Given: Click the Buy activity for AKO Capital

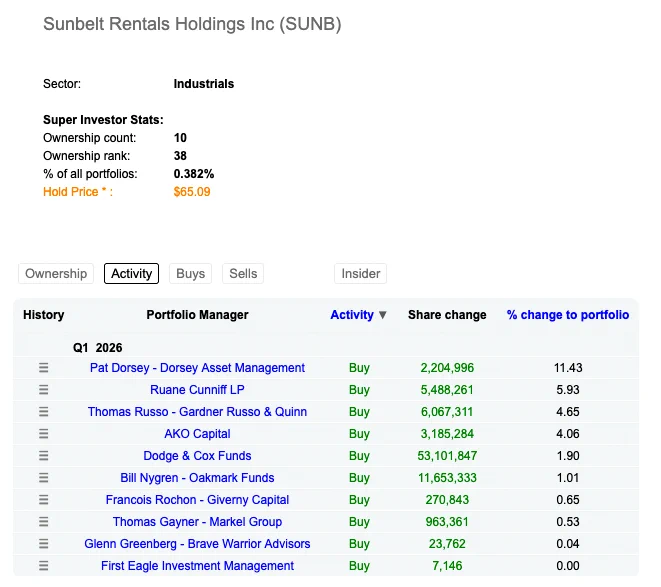Looking at the screenshot, I should pos(359,434).
